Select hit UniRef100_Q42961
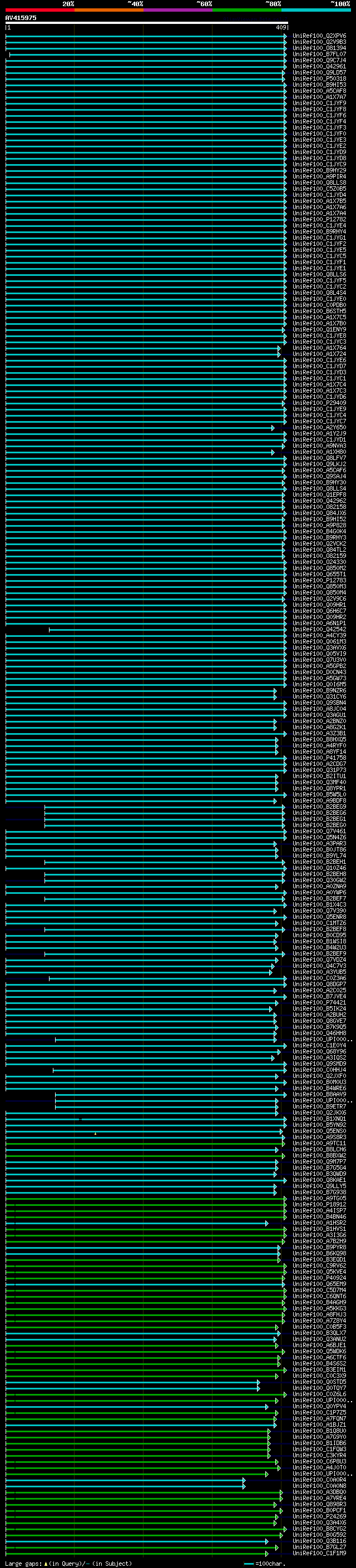Viewport: 356px width, 1568px height. 319,66
